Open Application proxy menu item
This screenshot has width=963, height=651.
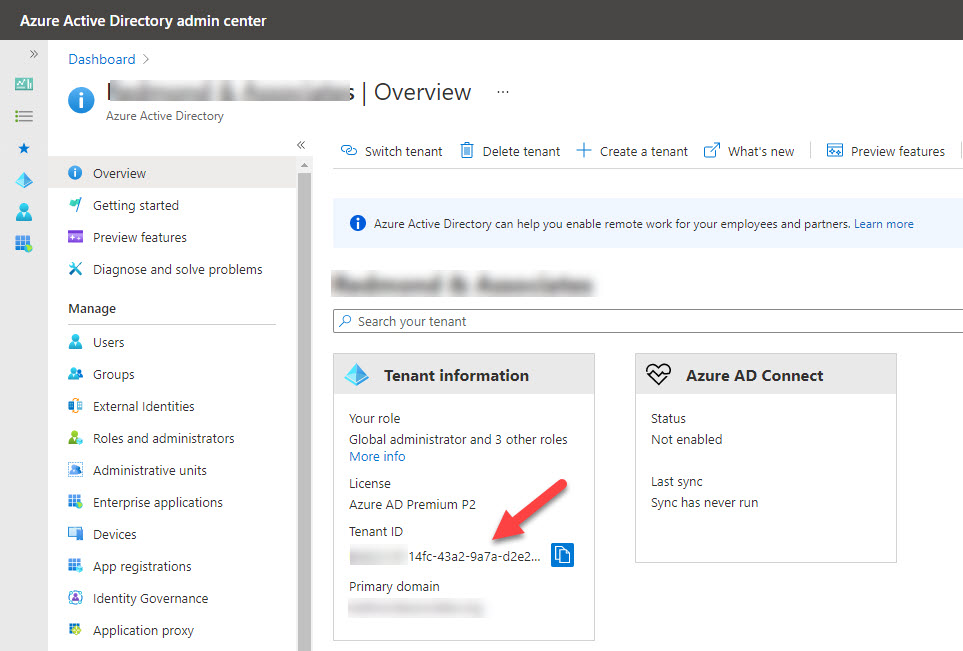143,630
